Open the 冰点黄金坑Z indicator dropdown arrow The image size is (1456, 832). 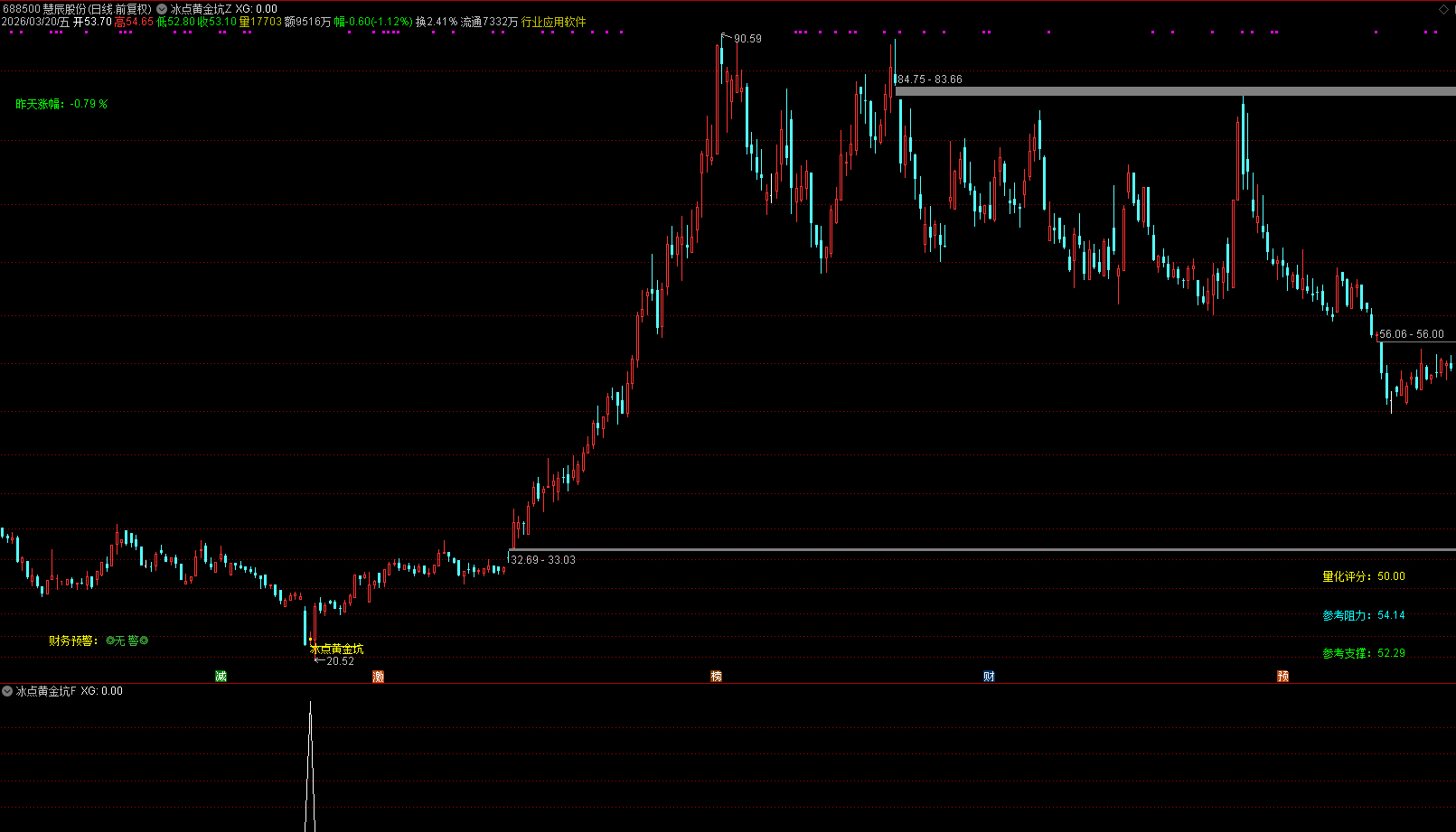coord(162,9)
